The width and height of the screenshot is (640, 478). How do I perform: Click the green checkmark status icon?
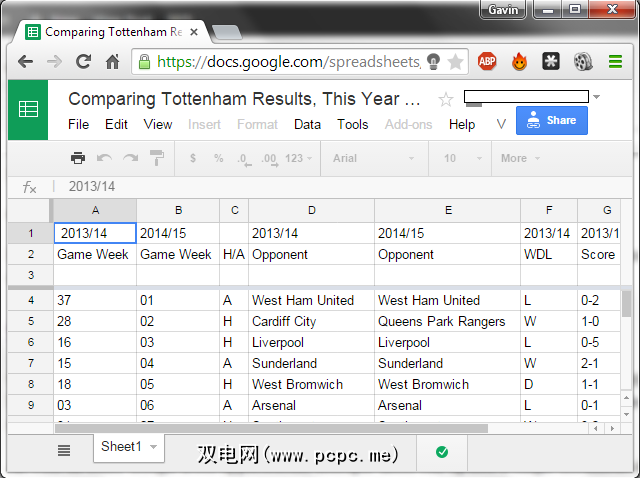coord(442,452)
